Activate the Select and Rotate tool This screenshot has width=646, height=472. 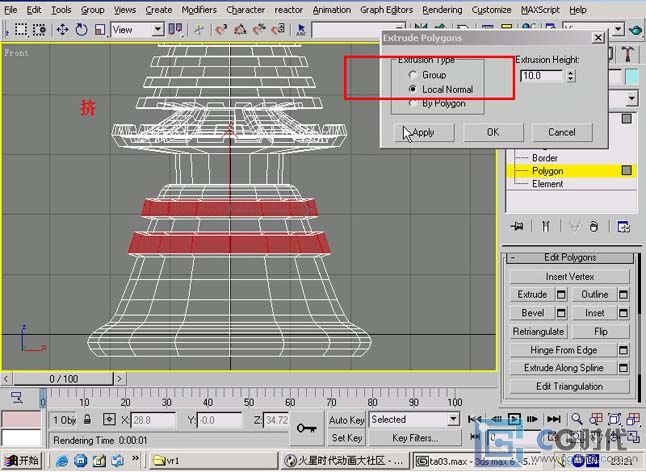point(81,30)
